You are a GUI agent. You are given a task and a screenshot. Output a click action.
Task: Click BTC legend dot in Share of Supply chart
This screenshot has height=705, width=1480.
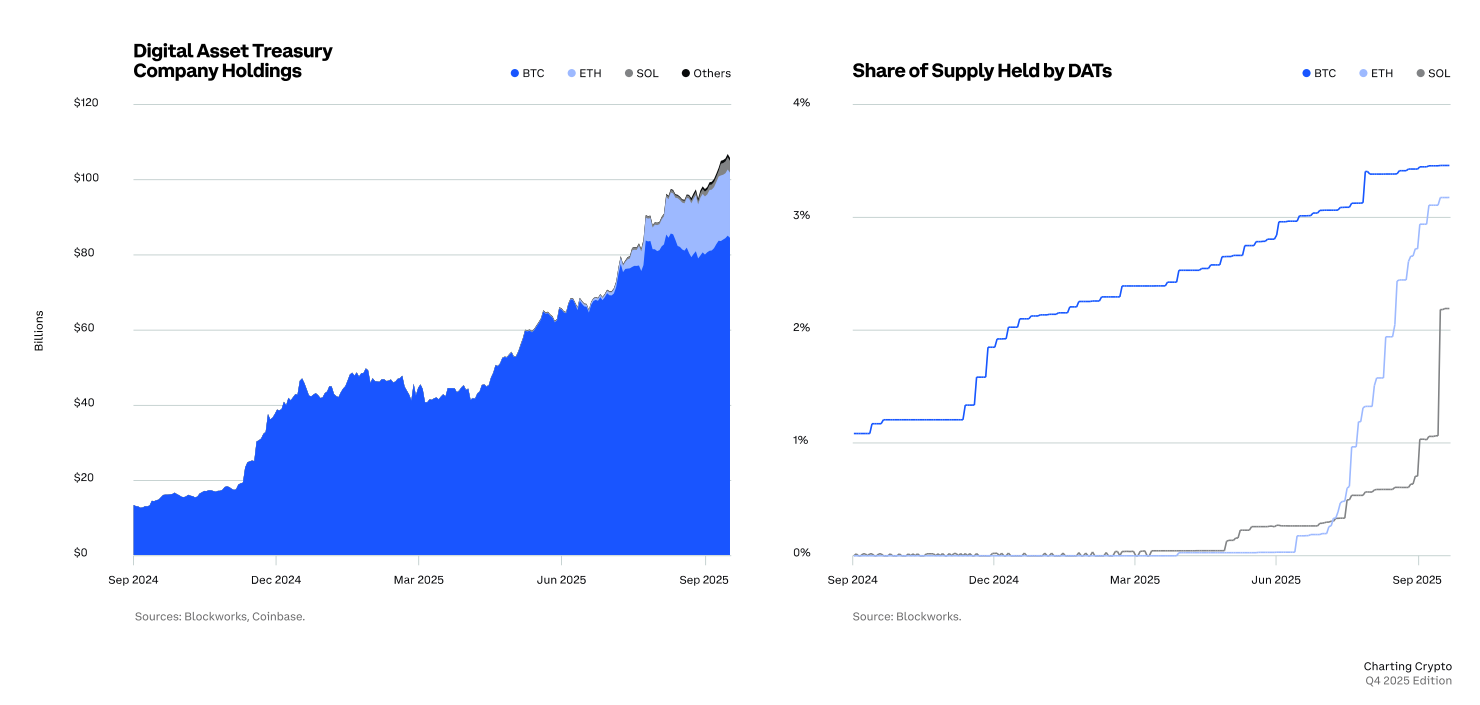coord(1306,73)
